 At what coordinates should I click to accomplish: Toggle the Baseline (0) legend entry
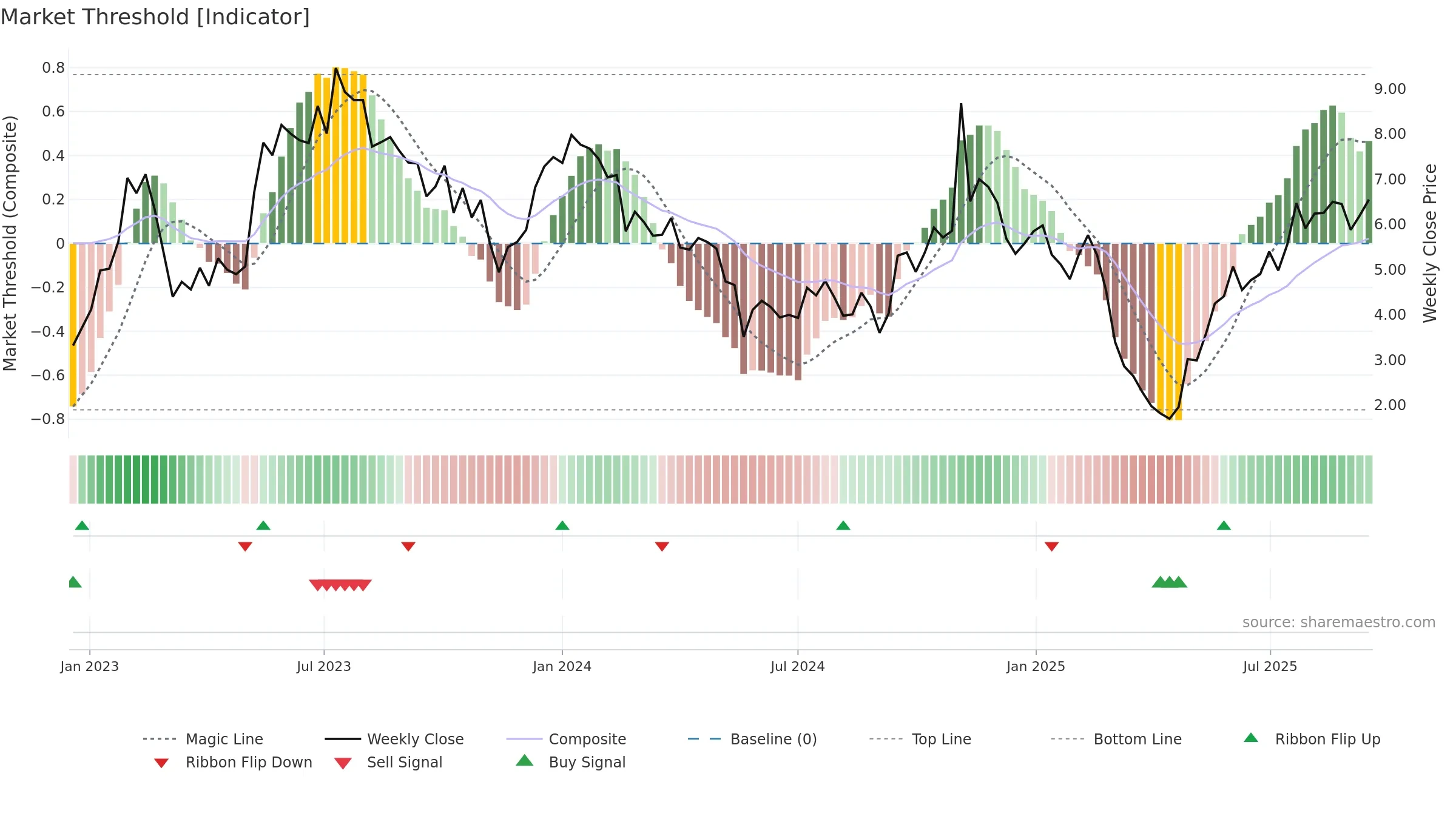pos(752,739)
